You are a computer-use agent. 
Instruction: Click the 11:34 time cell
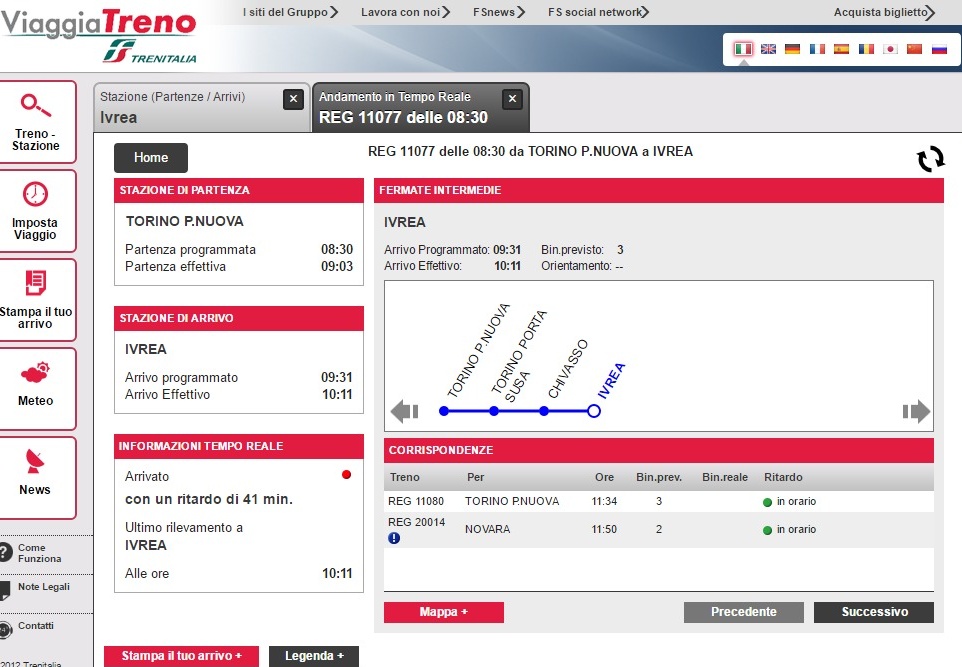tap(604, 501)
